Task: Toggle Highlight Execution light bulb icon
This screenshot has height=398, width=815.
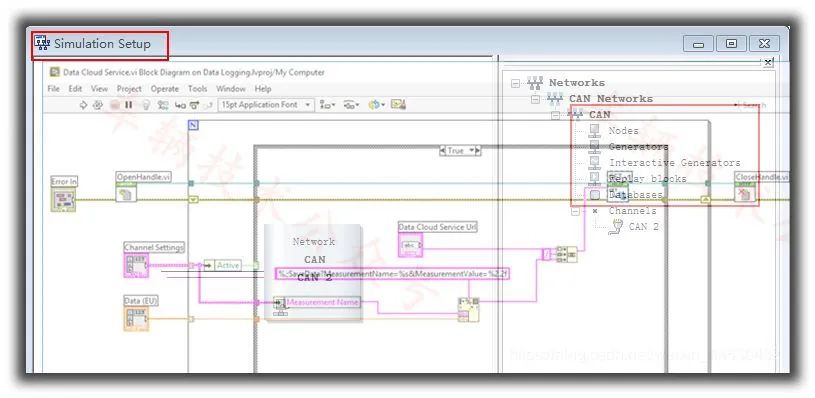Action: 146,105
